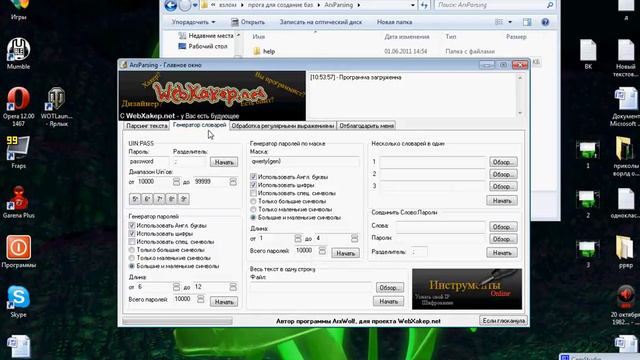The width and height of the screenshot is (640, 360).
Task: Select the Программы desktop icon
Action: 18,251
